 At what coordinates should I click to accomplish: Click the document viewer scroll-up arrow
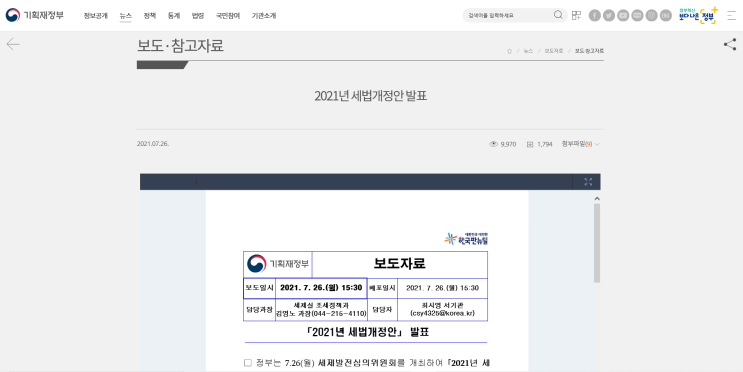597,199
